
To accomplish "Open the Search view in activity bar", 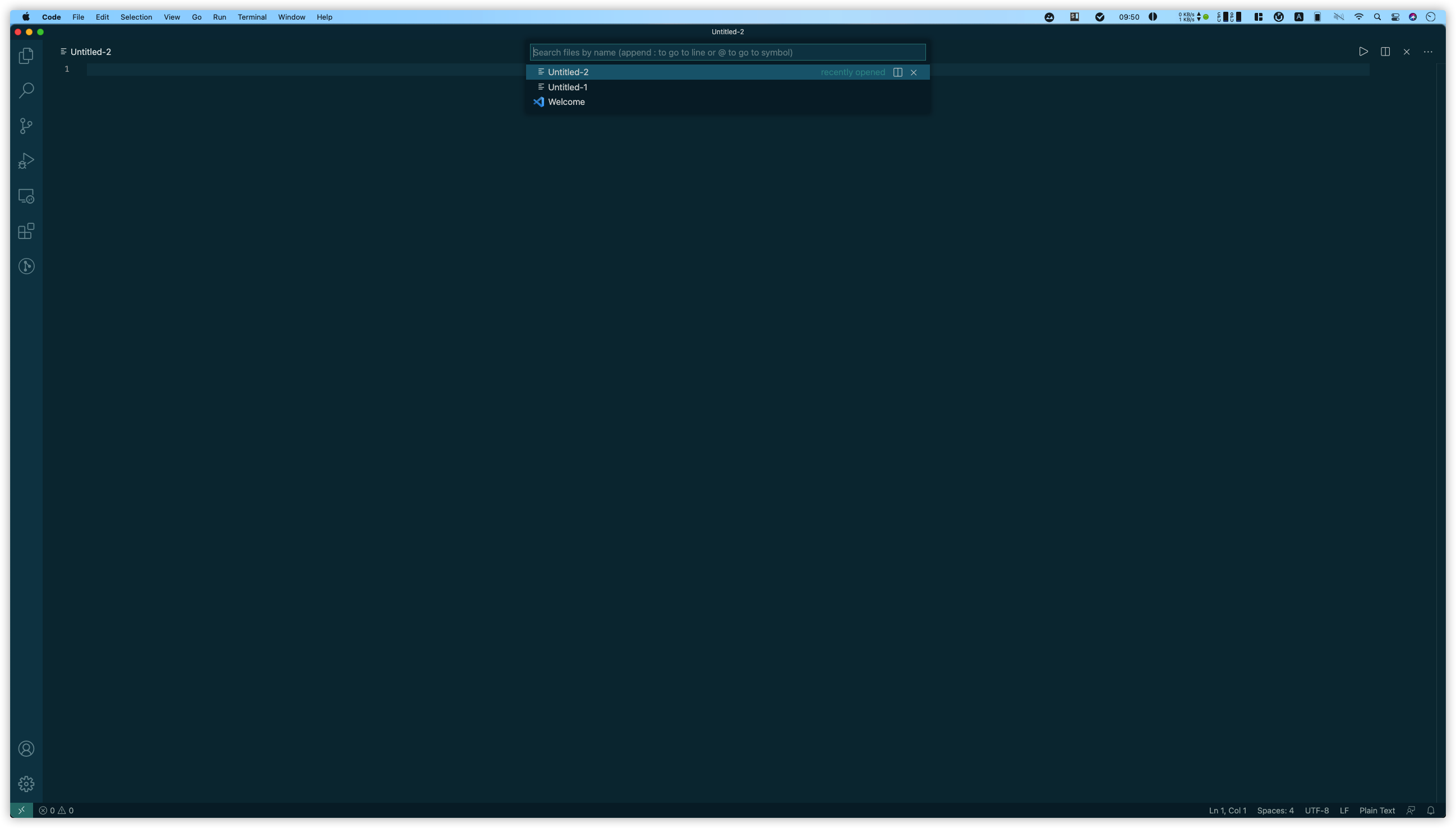I will 26,90.
